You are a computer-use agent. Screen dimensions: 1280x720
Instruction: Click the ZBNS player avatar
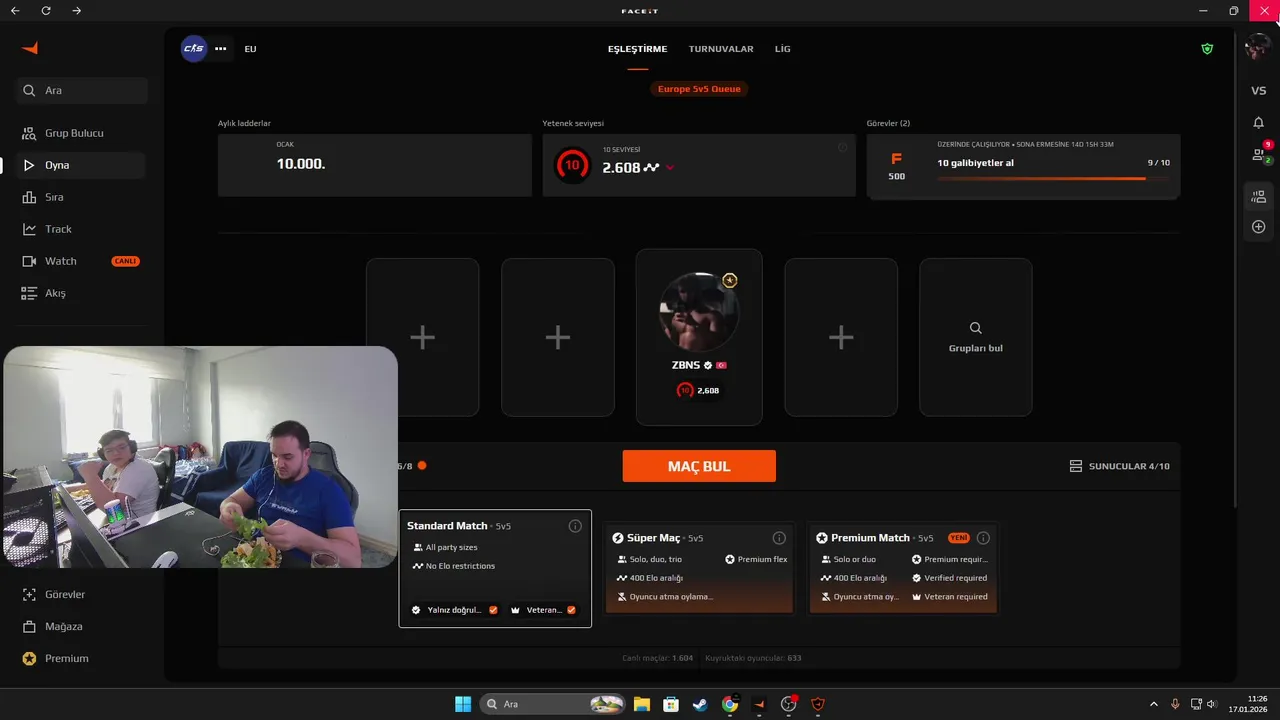pyautogui.click(x=699, y=311)
